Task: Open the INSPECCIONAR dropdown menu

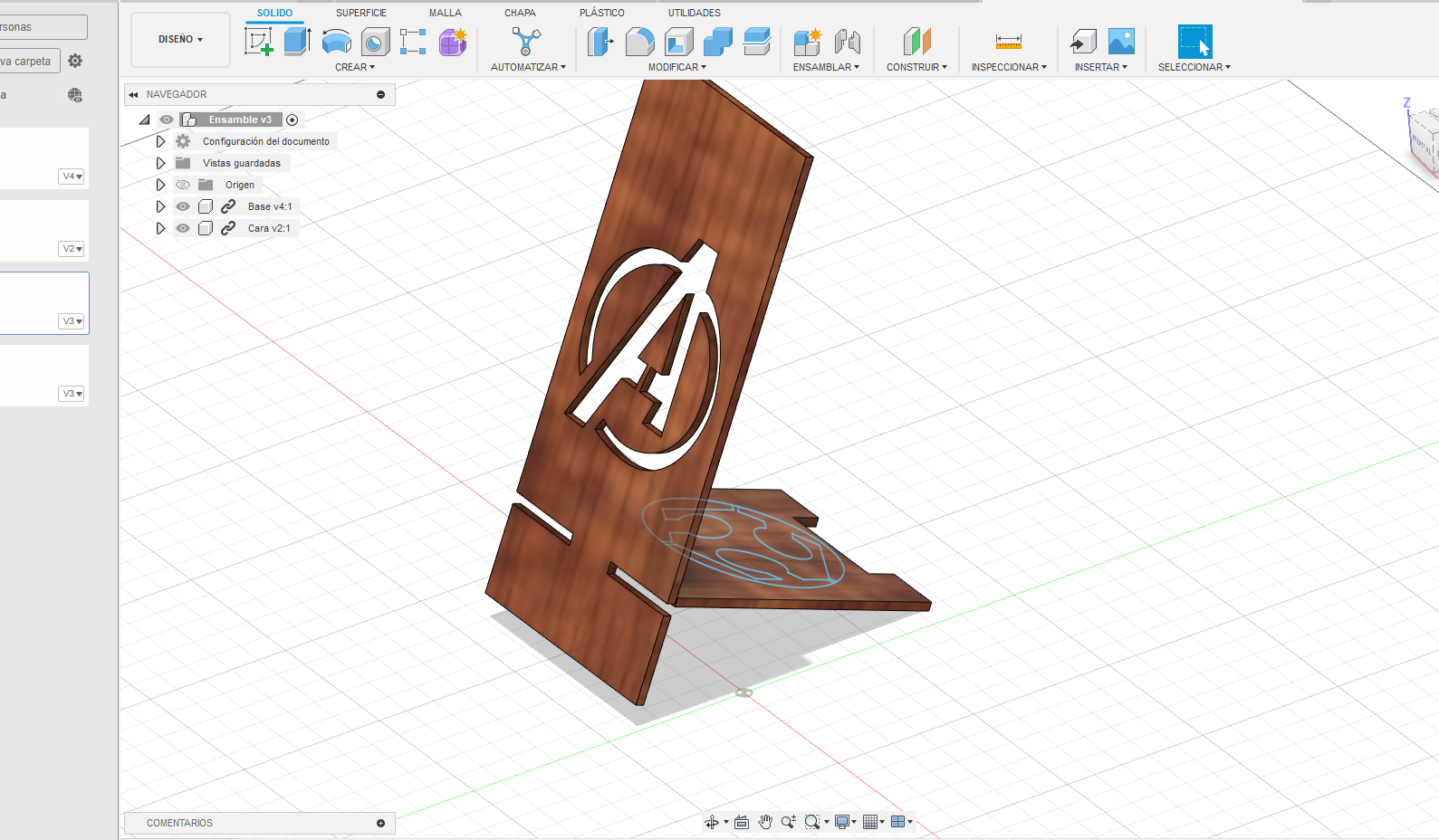Action: tap(1009, 67)
